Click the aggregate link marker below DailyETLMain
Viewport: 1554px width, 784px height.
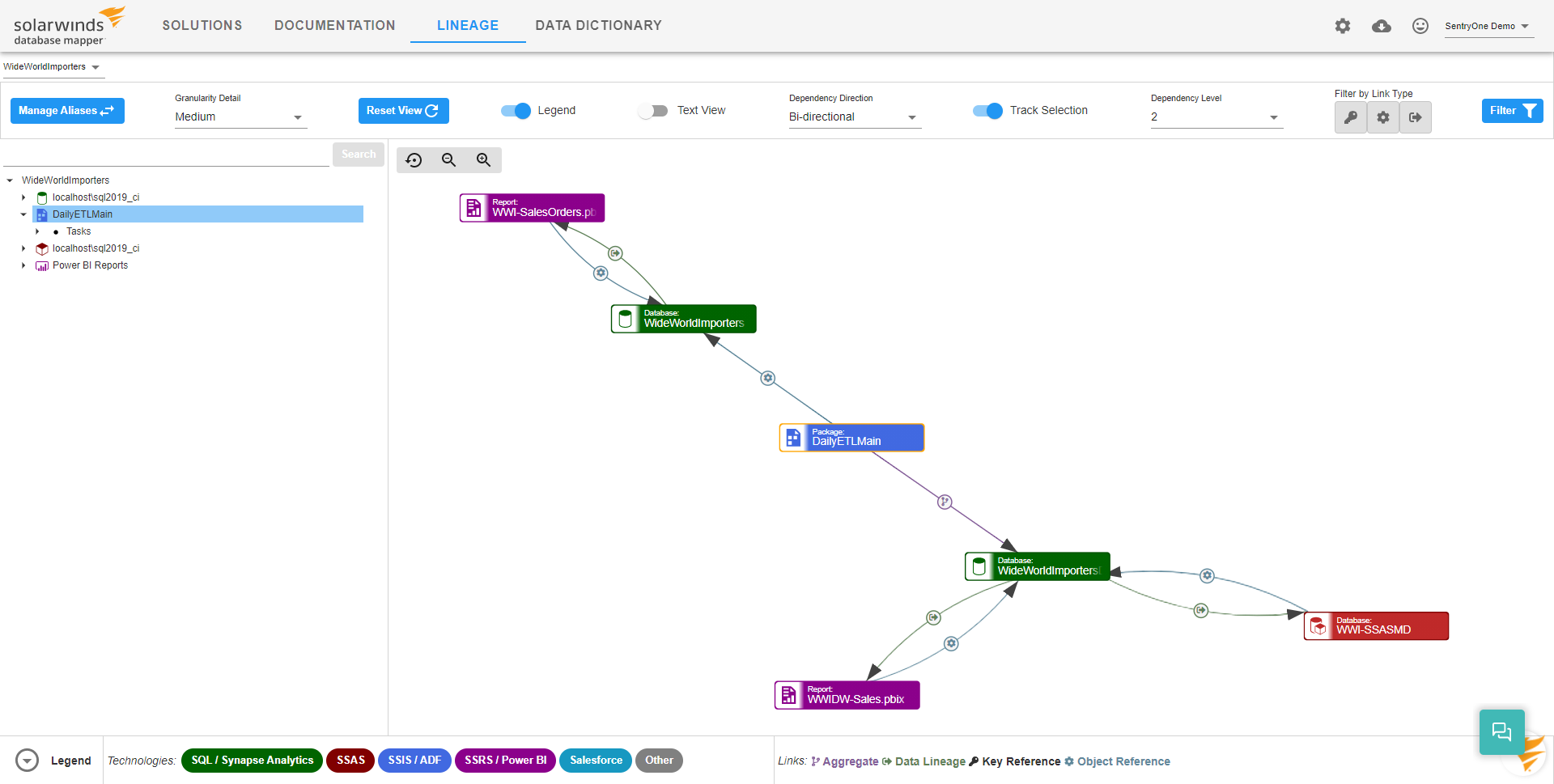945,502
